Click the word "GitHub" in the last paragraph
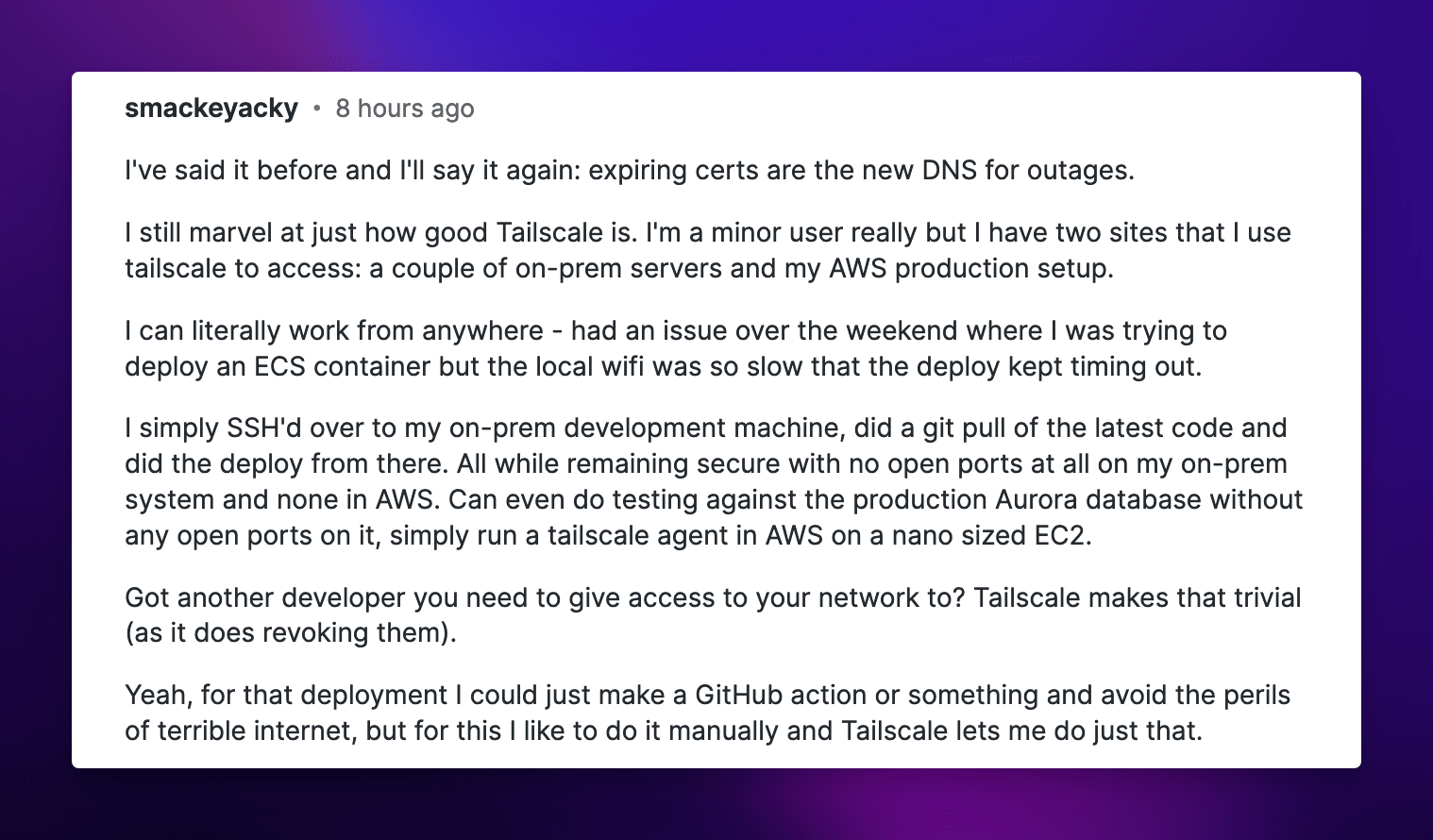This screenshot has height=840, width=1433. pyautogui.click(x=738, y=695)
